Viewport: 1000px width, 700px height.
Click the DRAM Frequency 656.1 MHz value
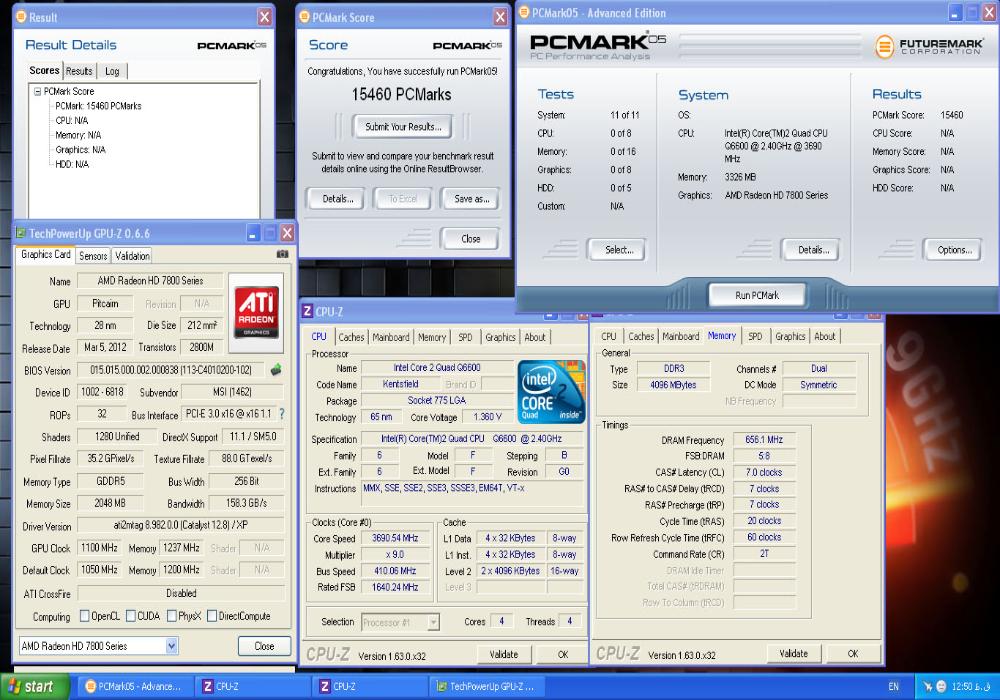[x=763, y=439]
